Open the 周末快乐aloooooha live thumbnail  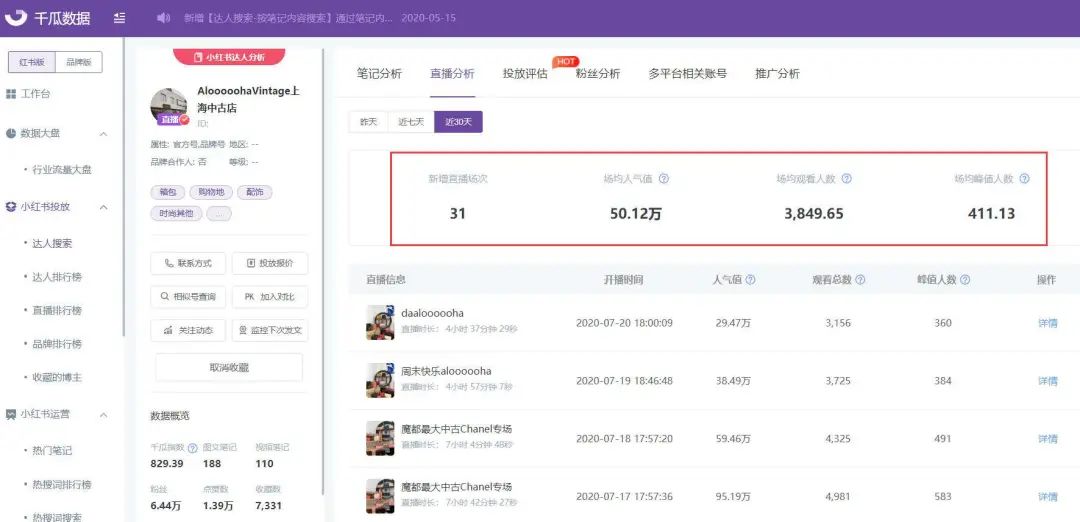[x=380, y=380]
